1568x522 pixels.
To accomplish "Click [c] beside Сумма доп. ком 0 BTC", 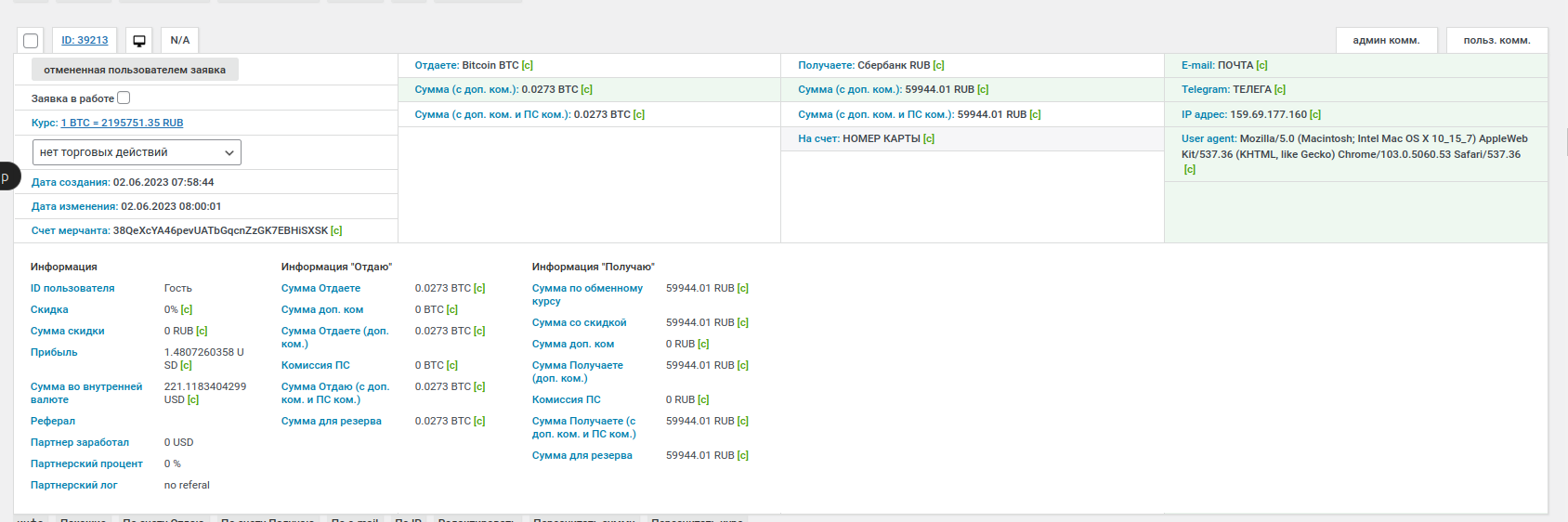I will (452, 309).
